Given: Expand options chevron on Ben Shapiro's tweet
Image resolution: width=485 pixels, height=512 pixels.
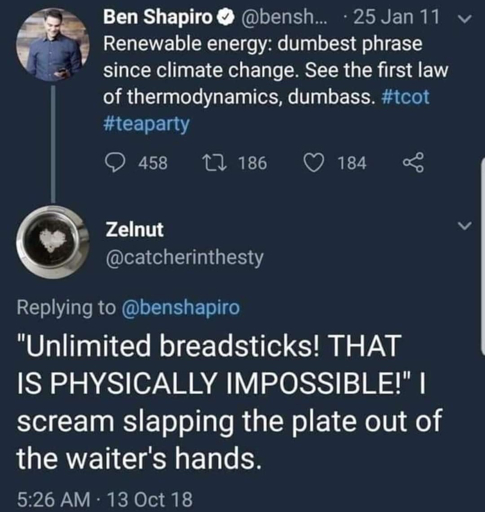Looking at the screenshot, I should coord(464,19).
